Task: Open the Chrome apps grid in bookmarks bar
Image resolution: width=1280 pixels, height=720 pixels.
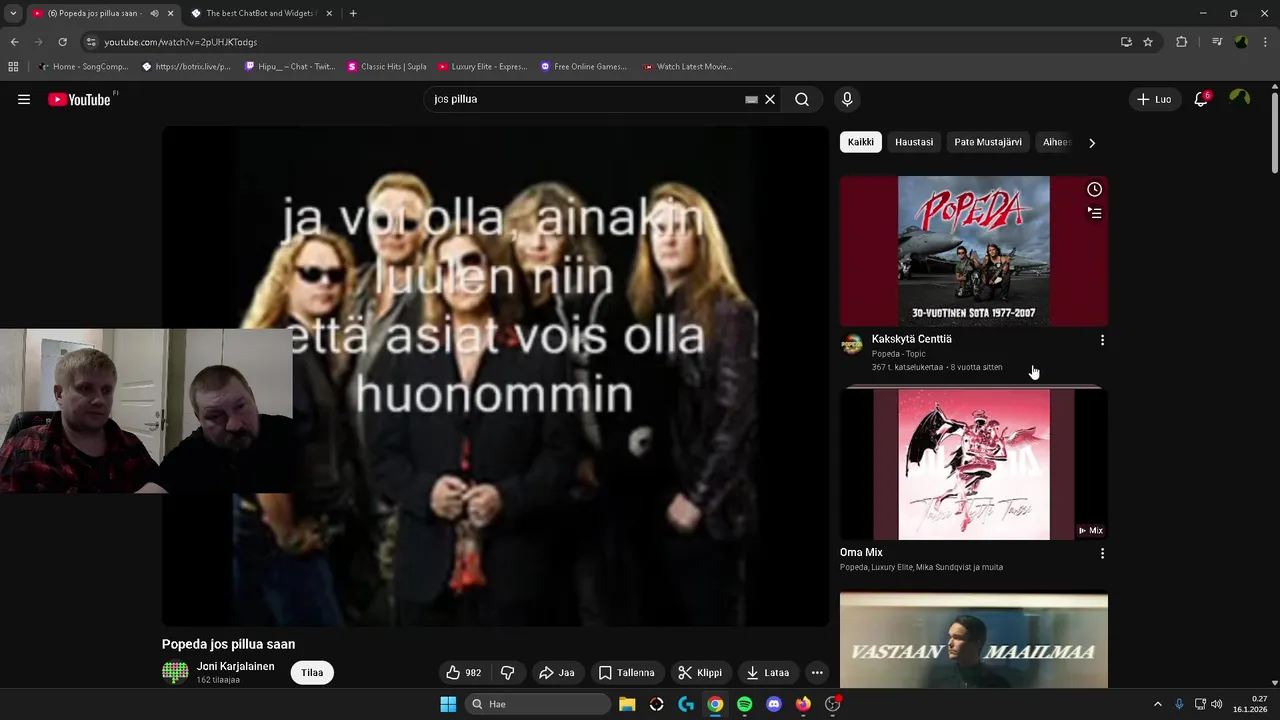Action: click(x=13, y=67)
